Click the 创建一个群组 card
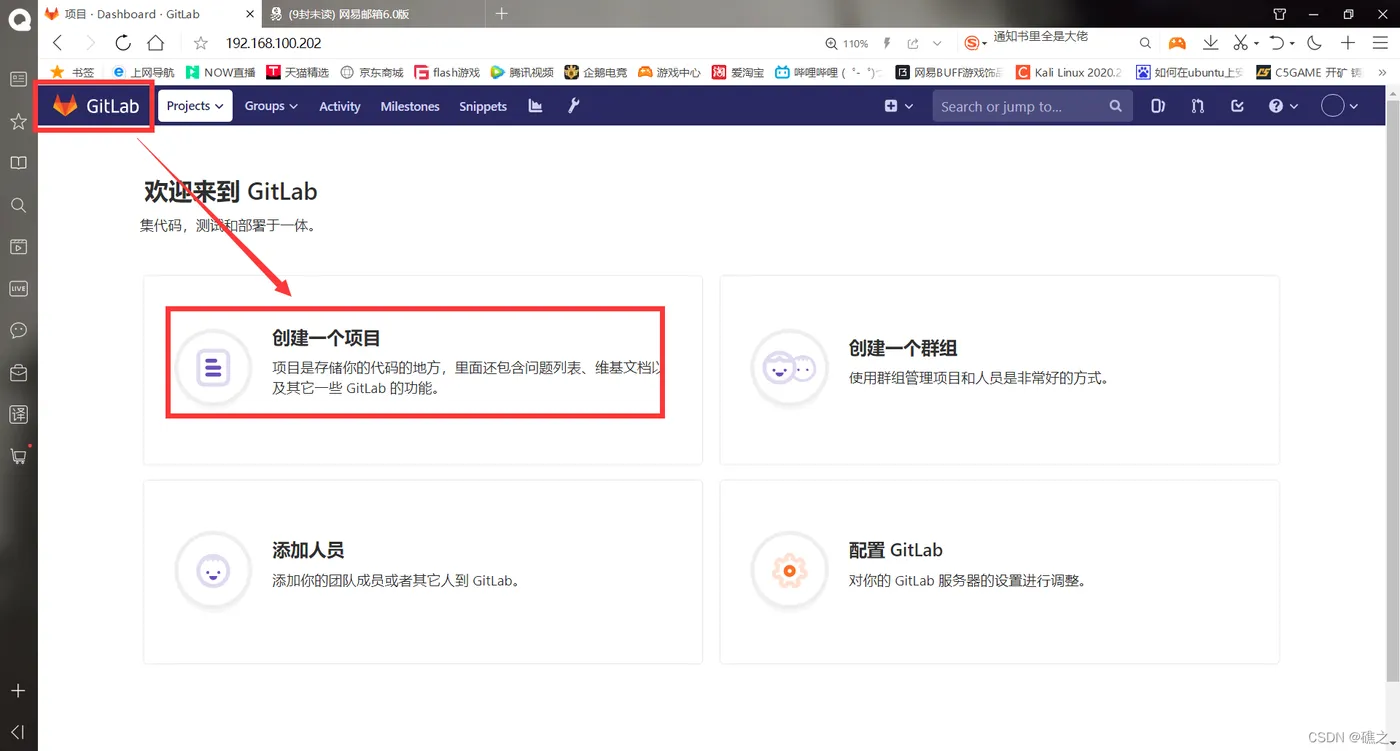The width and height of the screenshot is (1400, 751). 1000,370
